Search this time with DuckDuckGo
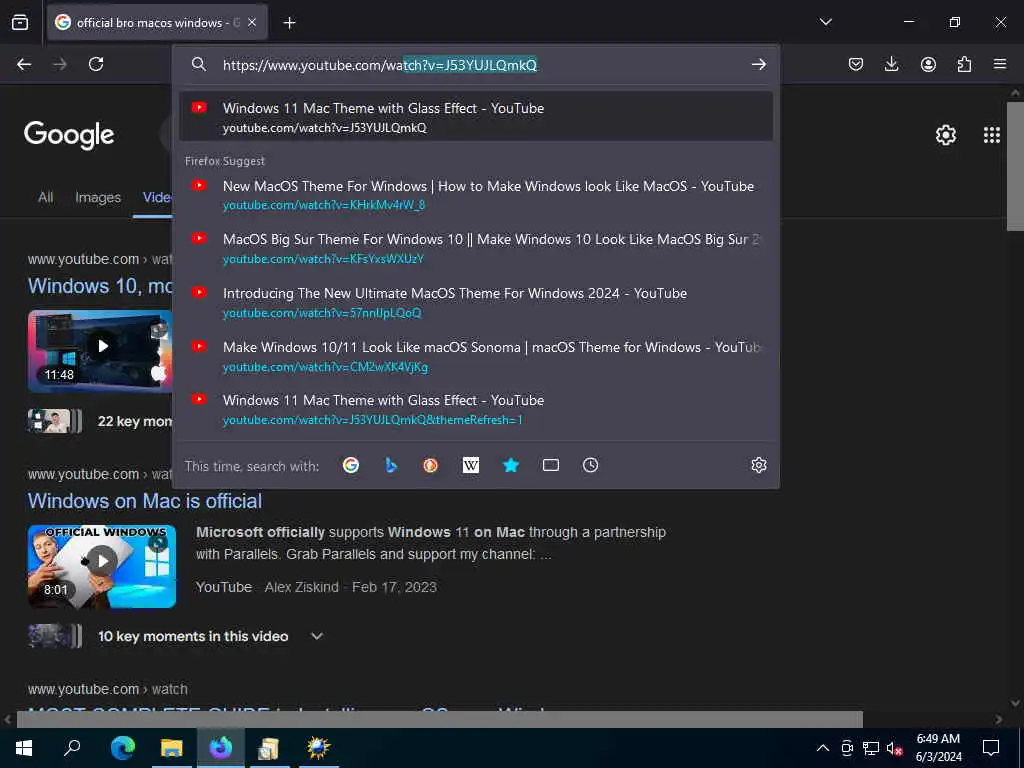This screenshot has width=1024, height=768. point(430,465)
